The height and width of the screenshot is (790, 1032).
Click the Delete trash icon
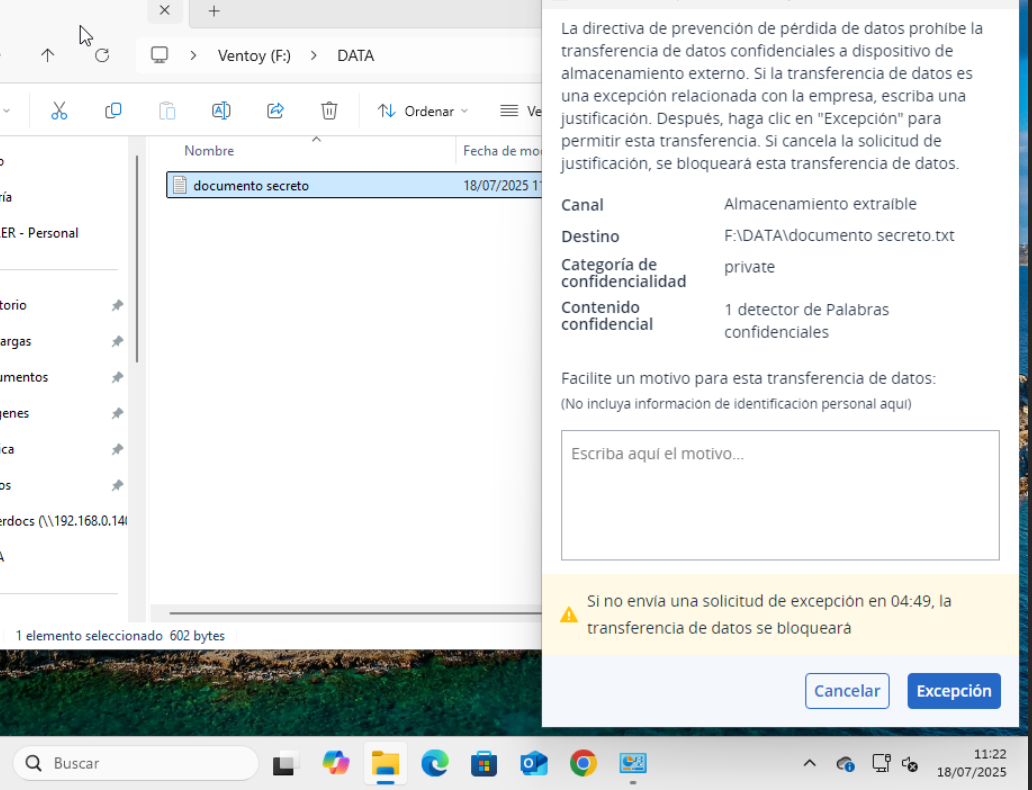329,111
